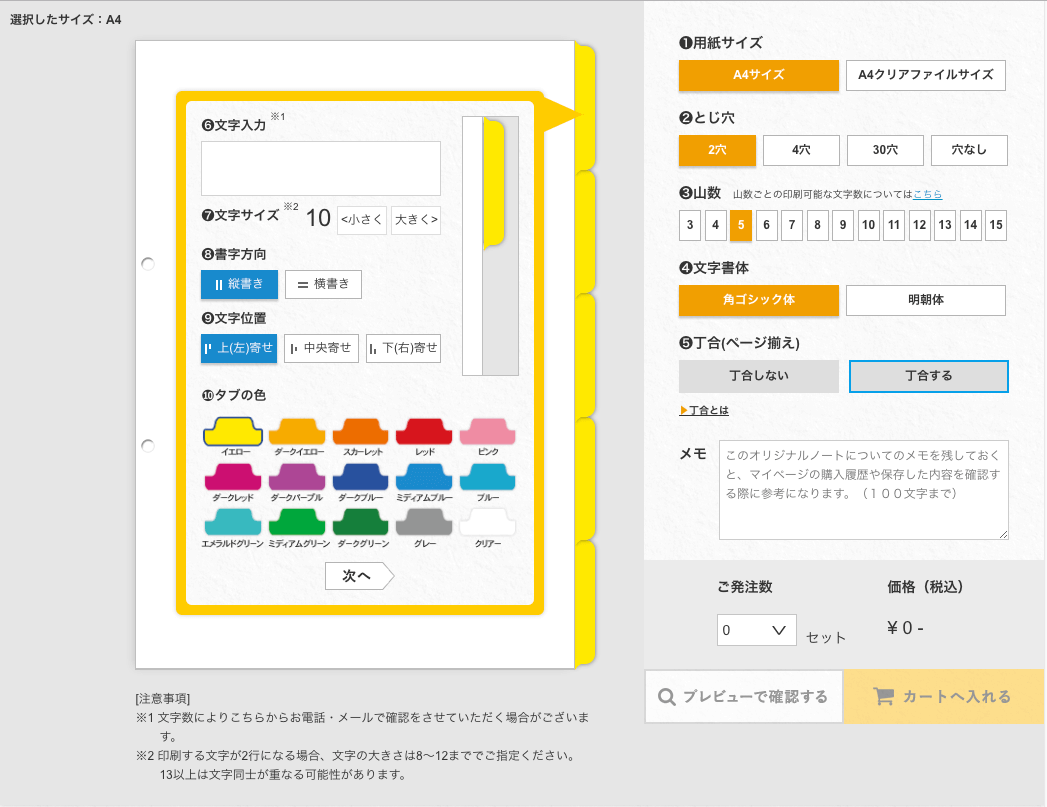
Task: Switch writing direction to 横書き
Action: (x=323, y=284)
